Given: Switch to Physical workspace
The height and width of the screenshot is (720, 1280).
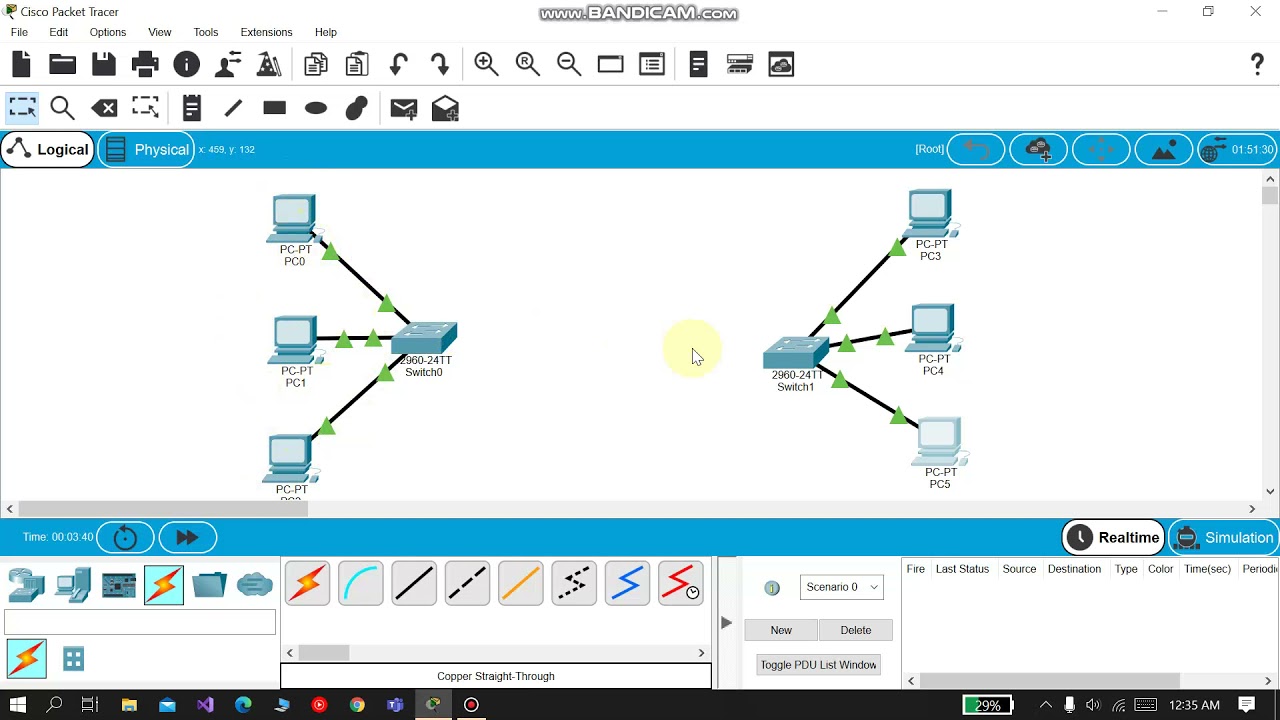Looking at the screenshot, I should point(146,150).
